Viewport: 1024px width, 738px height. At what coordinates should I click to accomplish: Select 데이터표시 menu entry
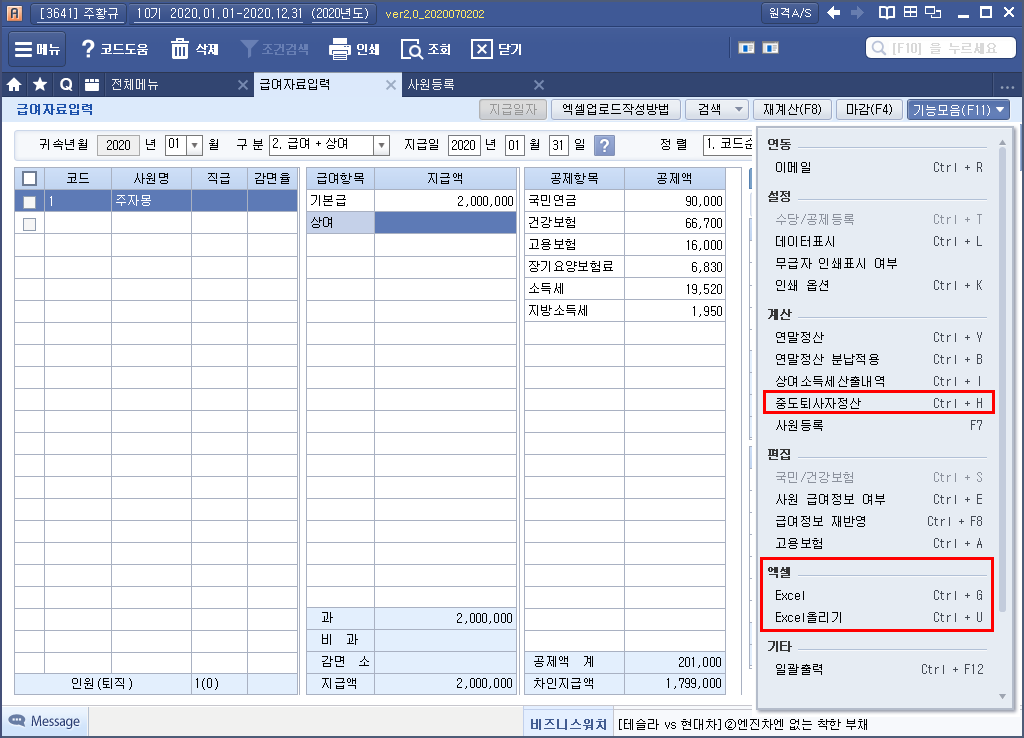point(879,242)
